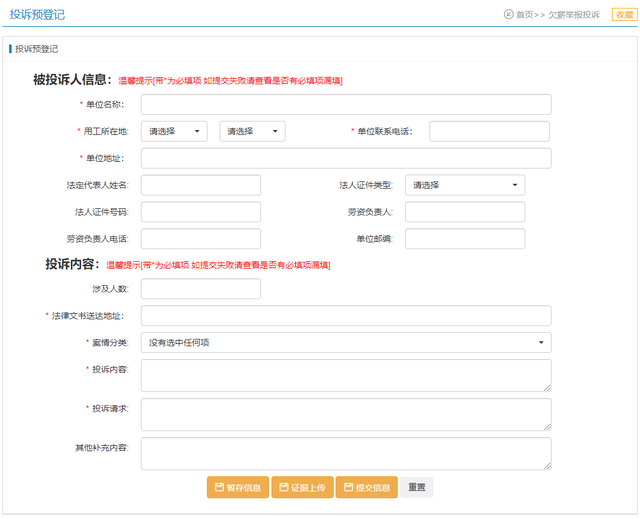Open the 案情分类 dropdown
Screen dimensions: 640x519
point(346,343)
